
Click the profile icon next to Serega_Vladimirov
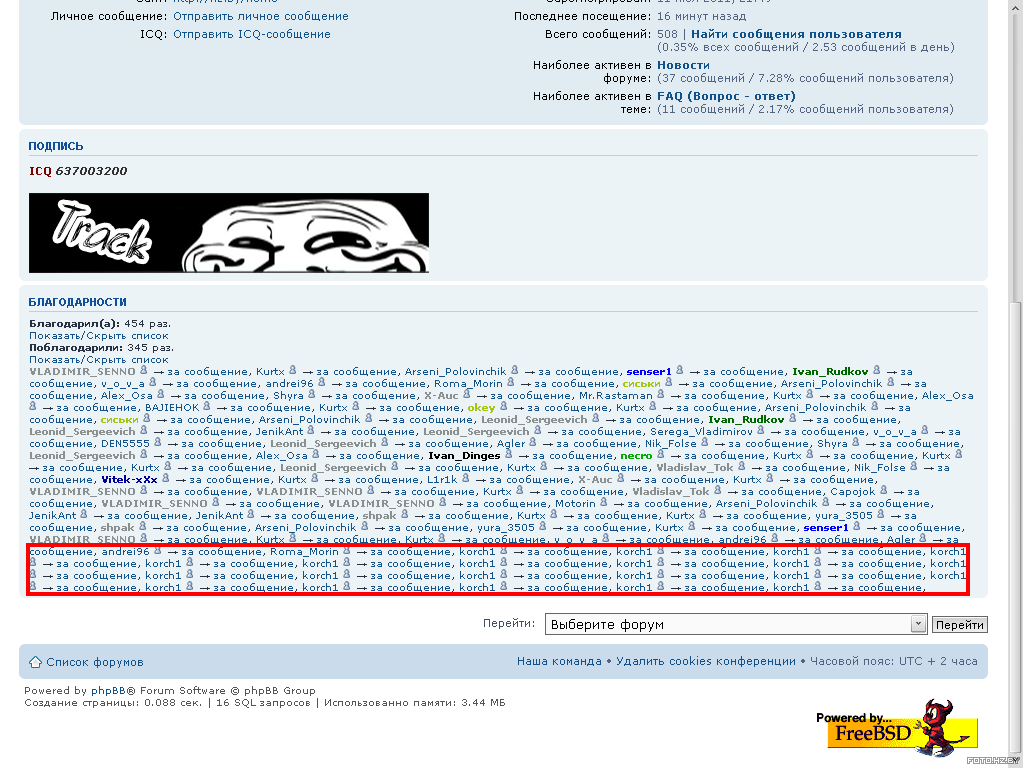click(761, 430)
